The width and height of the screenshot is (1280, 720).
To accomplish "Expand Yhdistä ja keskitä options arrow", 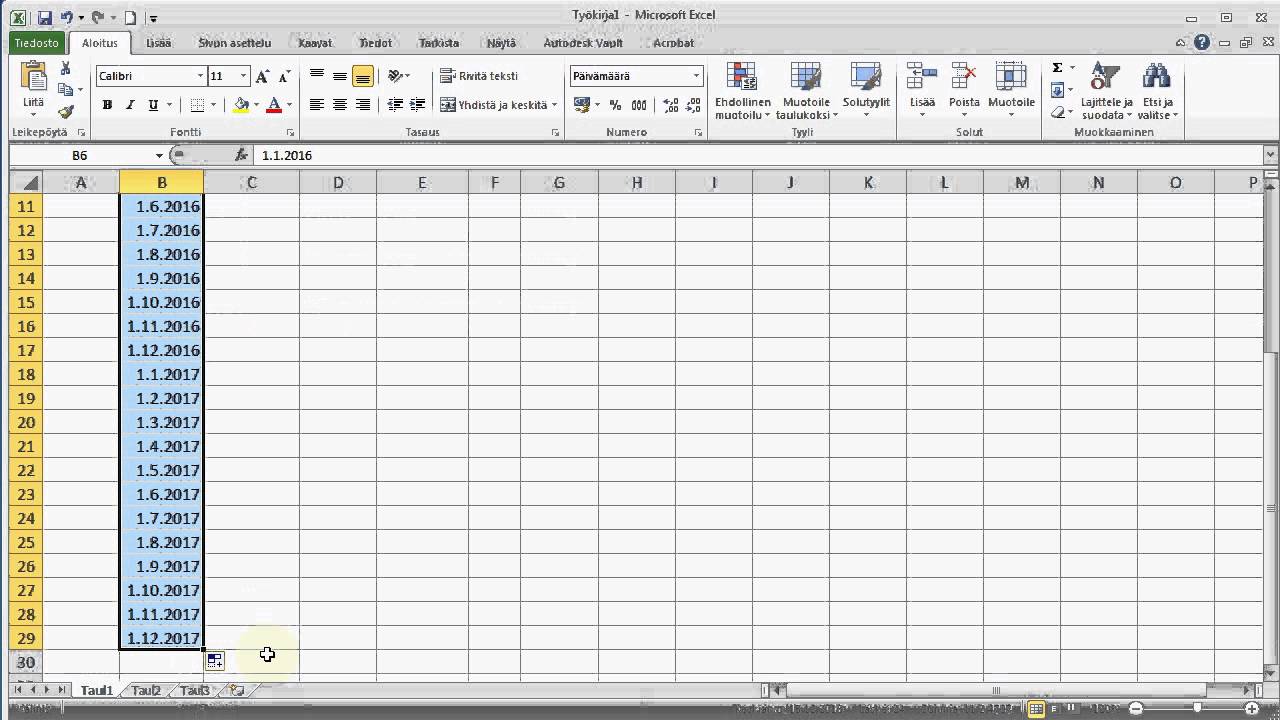I will (x=554, y=105).
